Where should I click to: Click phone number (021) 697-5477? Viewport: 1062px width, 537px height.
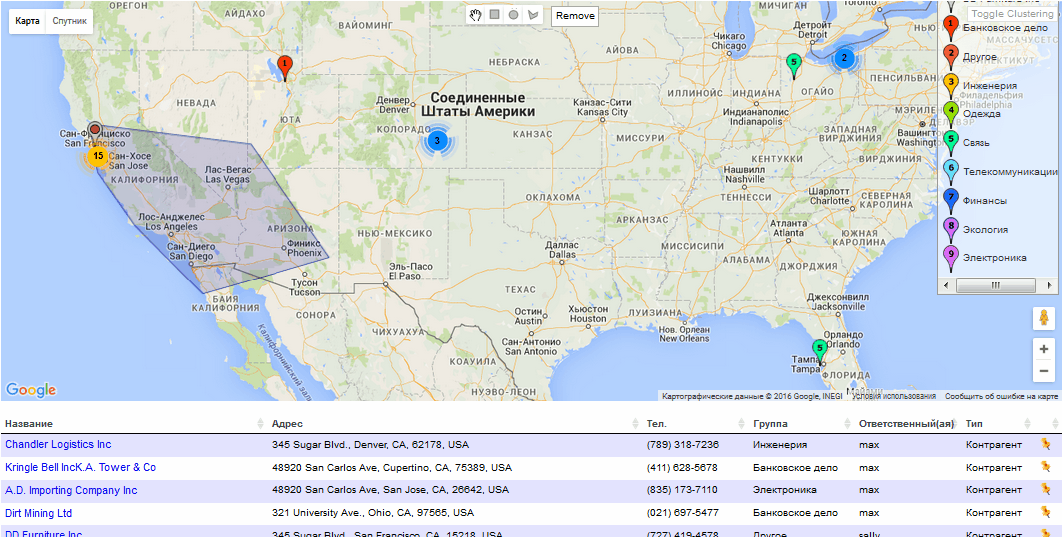click(x=683, y=513)
